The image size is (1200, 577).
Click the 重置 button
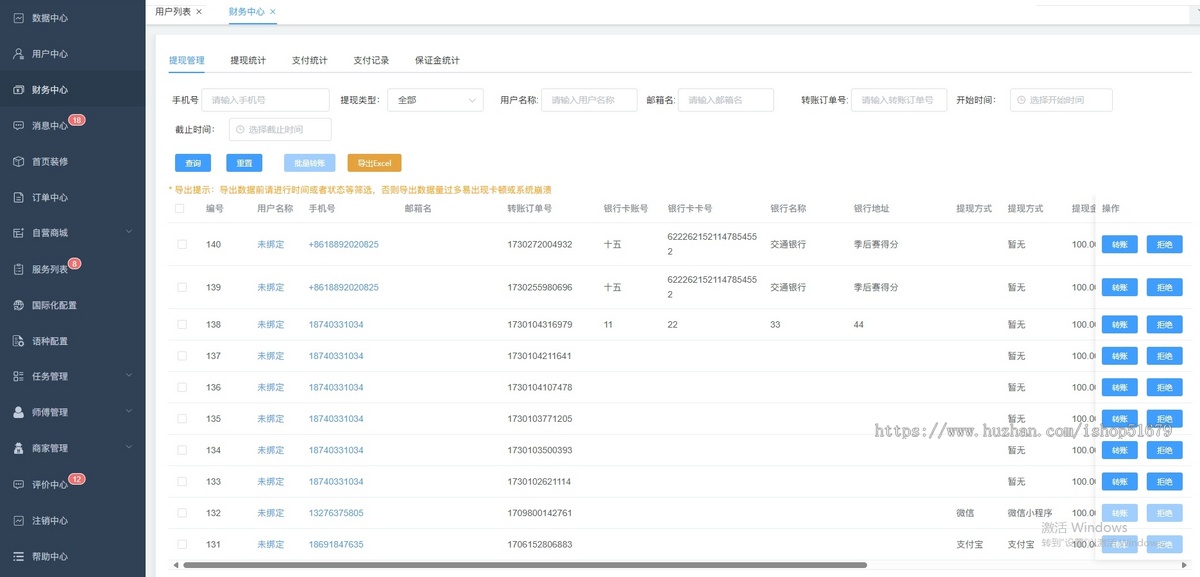(x=244, y=163)
